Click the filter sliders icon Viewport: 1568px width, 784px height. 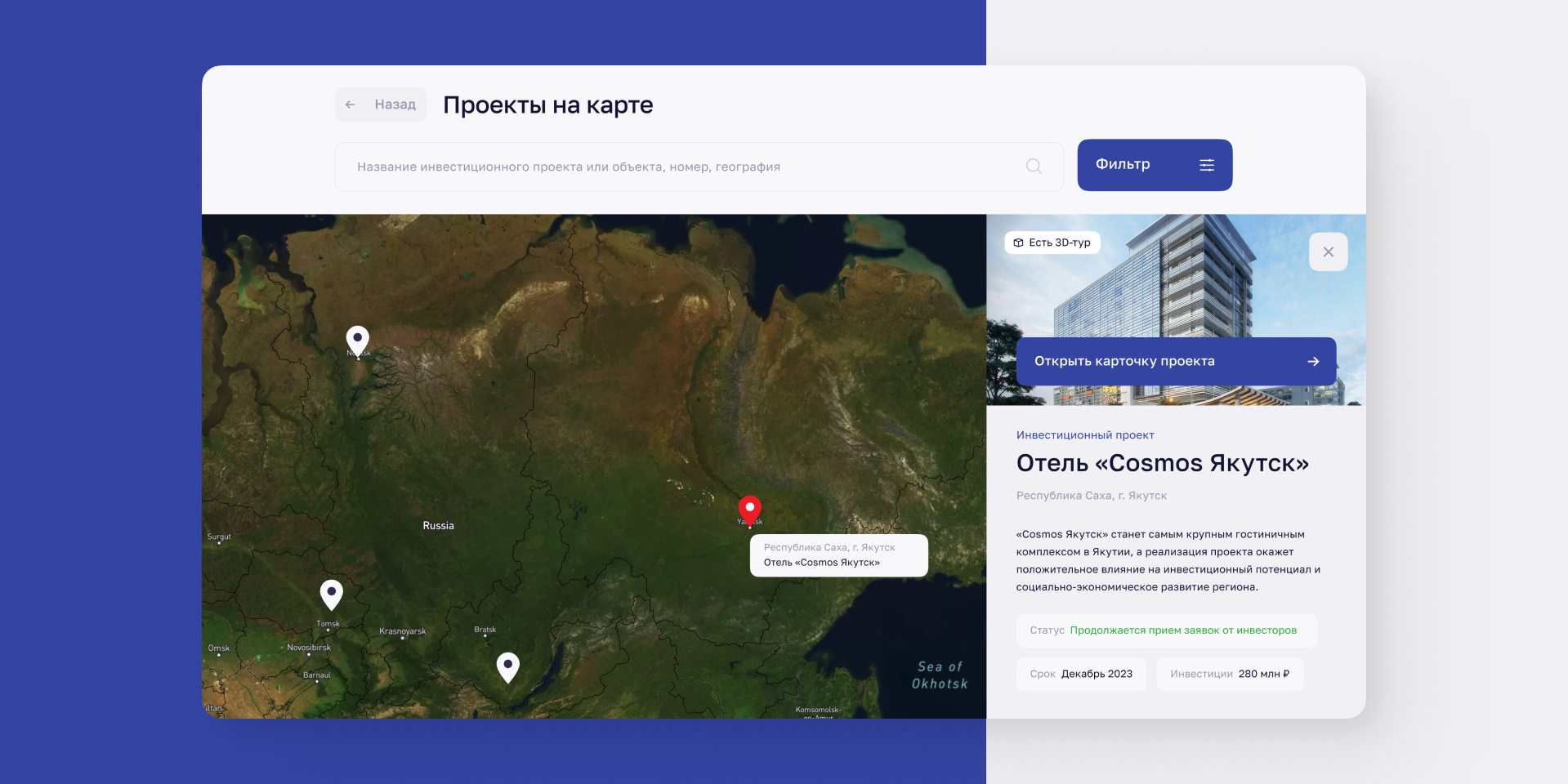click(x=1207, y=165)
